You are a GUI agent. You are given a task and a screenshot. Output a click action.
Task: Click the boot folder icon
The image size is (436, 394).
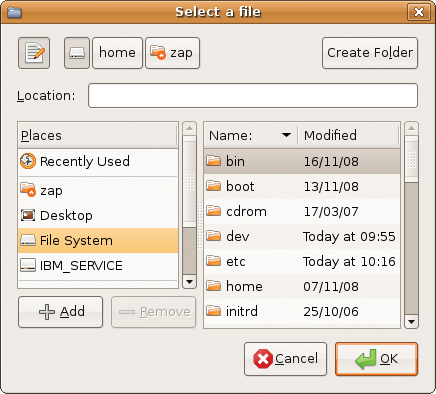point(213,186)
